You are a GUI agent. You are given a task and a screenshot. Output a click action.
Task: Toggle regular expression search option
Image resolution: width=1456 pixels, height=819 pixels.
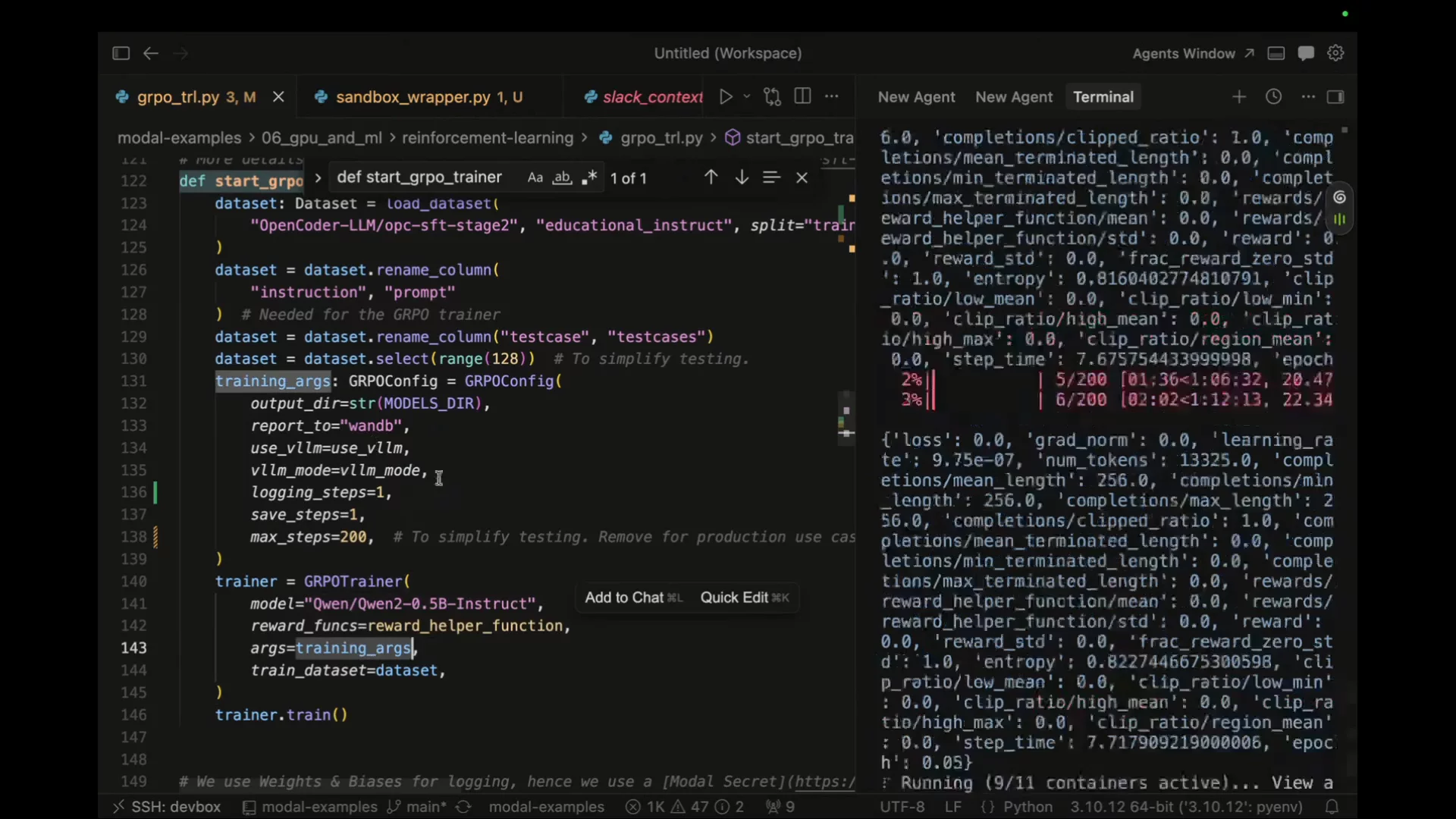click(x=589, y=177)
